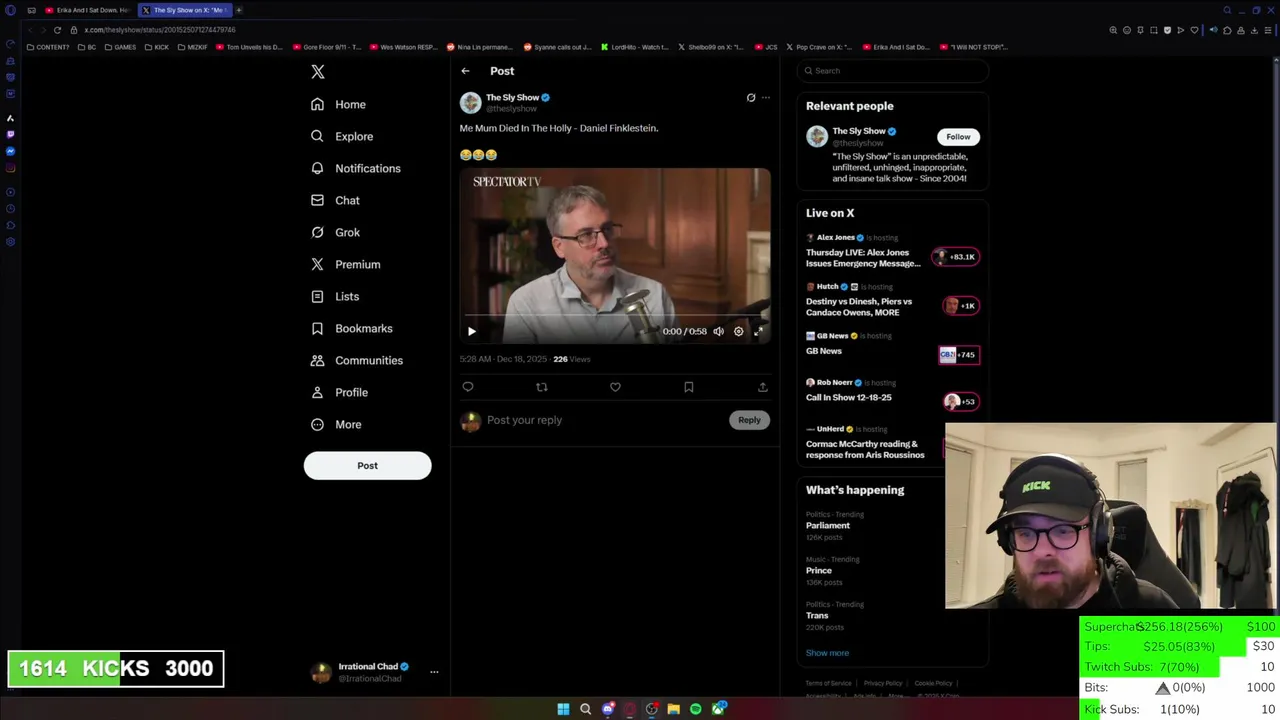Click the zoom magnifier icon in browser toolbar

point(1113,30)
